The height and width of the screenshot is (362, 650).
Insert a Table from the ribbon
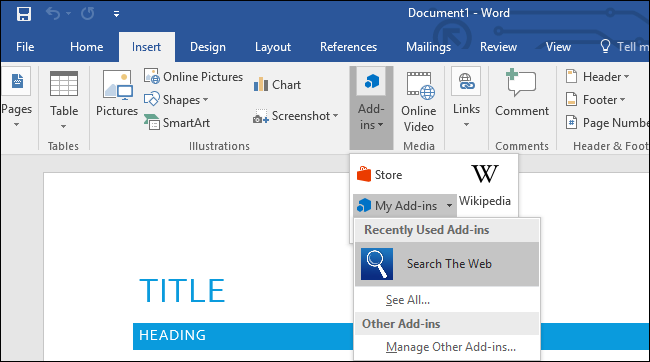[x=63, y=100]
